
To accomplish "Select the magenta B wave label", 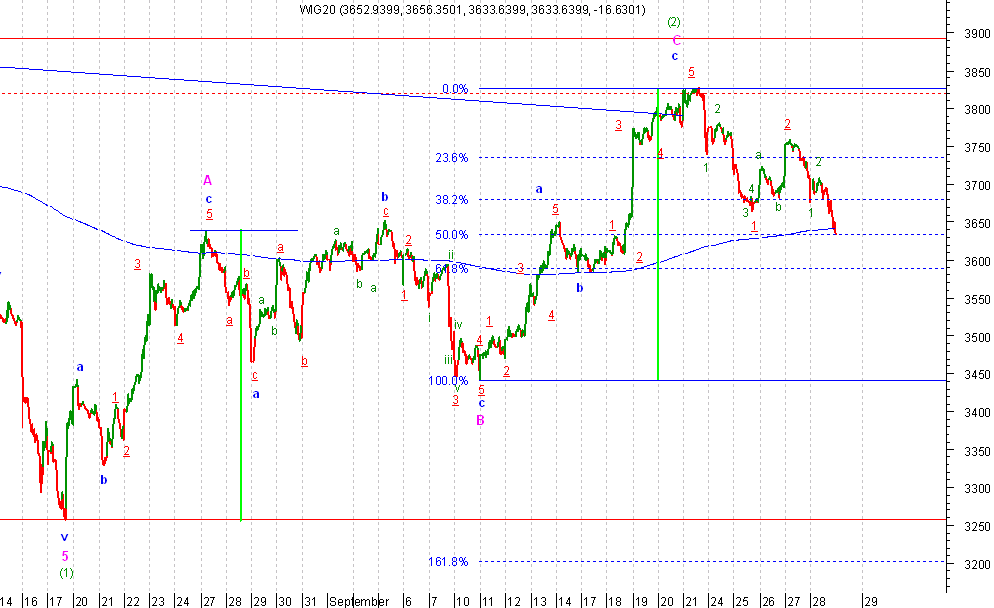I will [x=481, y=420].
